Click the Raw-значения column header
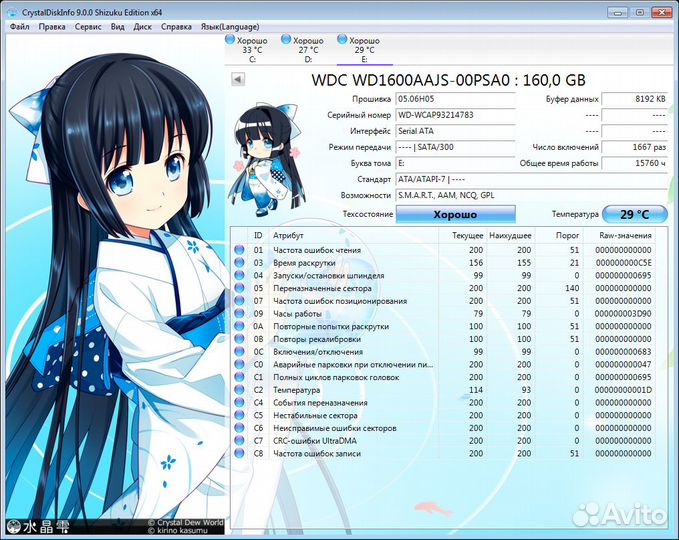This screenshot has width=679, height=540. [625, 236]
